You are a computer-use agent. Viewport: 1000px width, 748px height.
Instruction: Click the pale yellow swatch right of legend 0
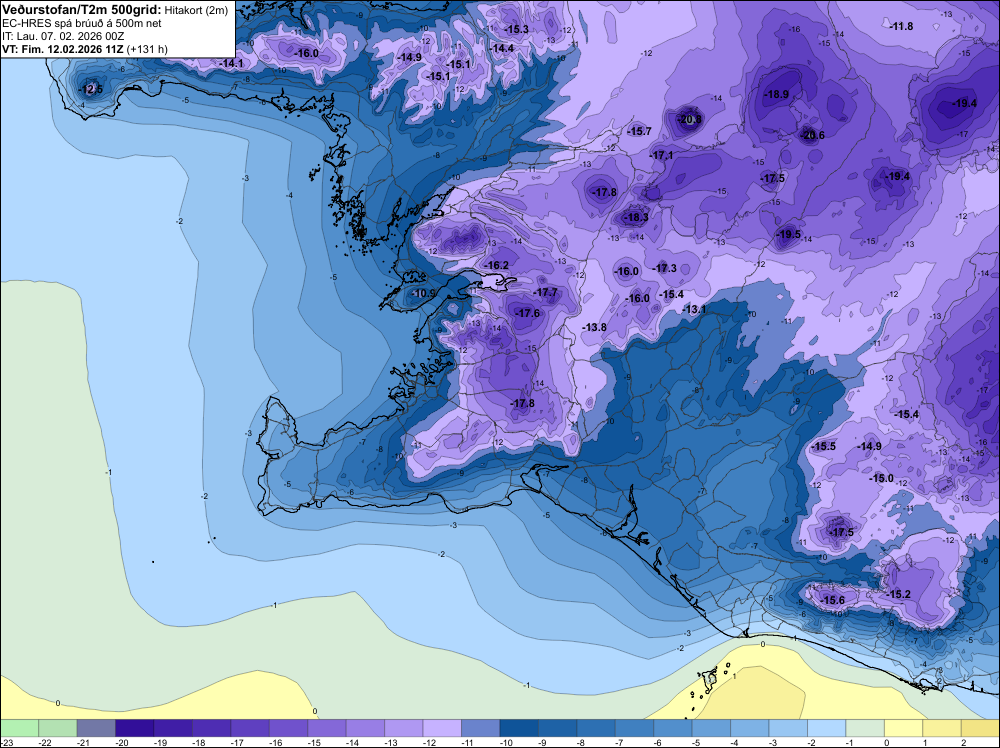[x=903, y=728]
